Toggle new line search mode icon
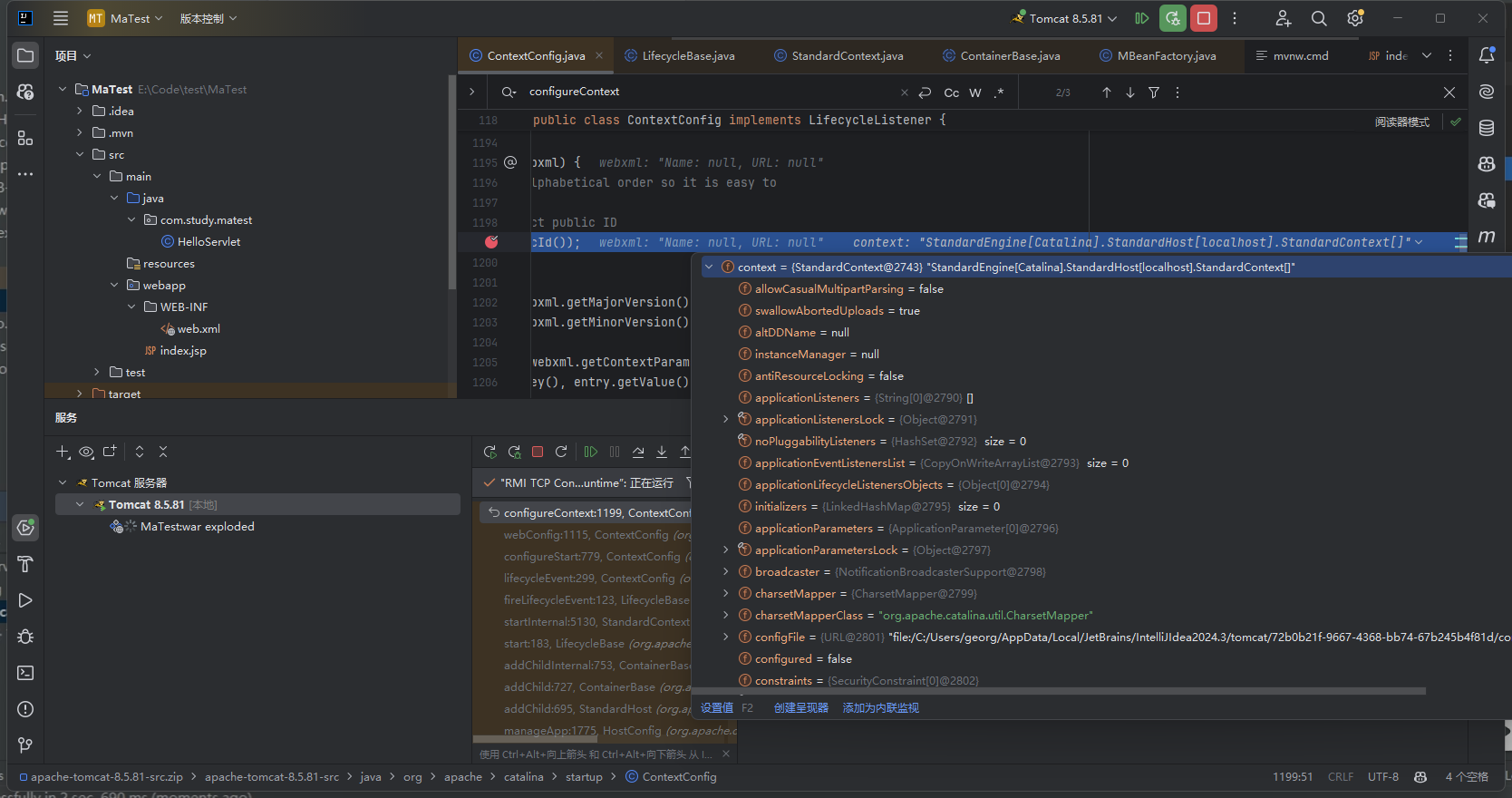 [925, 92]
